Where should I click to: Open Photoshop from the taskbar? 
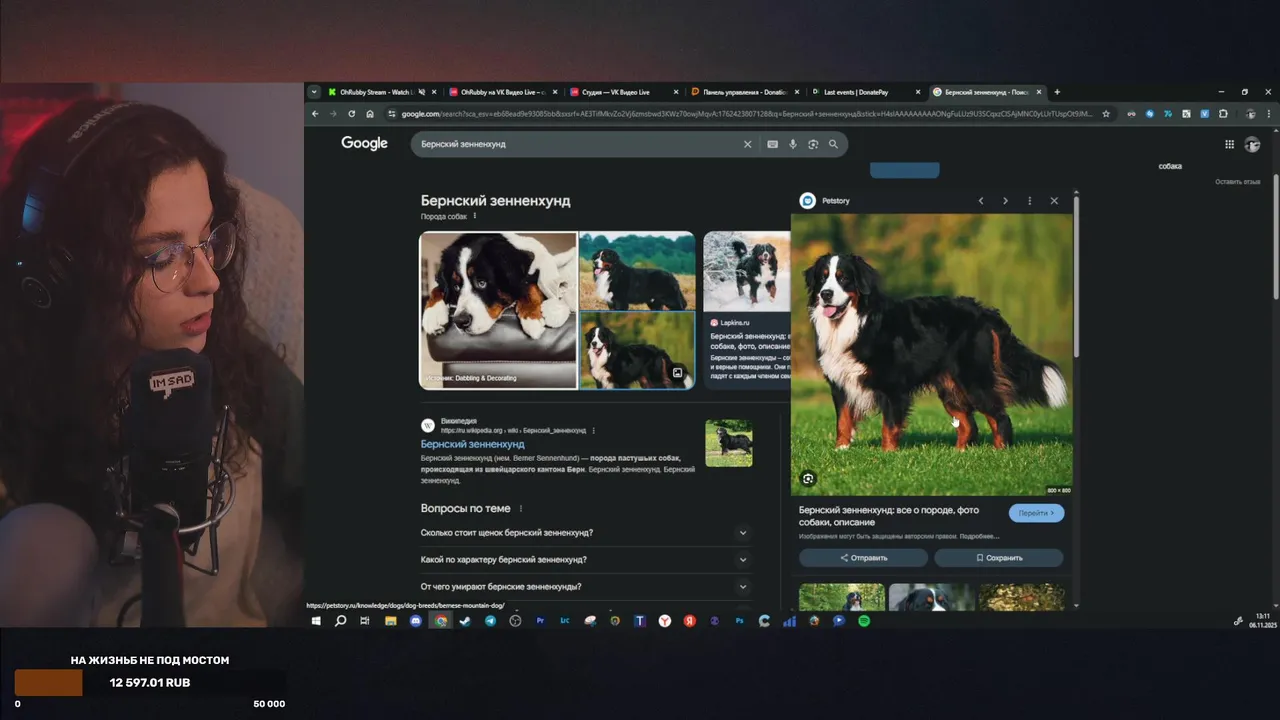coord(739,621)
